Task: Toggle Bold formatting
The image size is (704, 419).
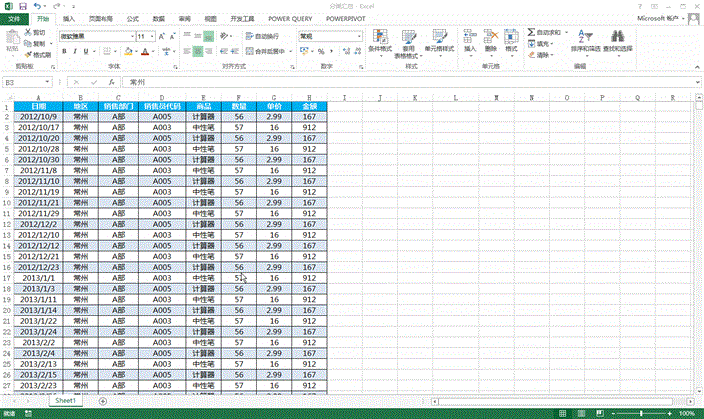Action: [65, 50]
